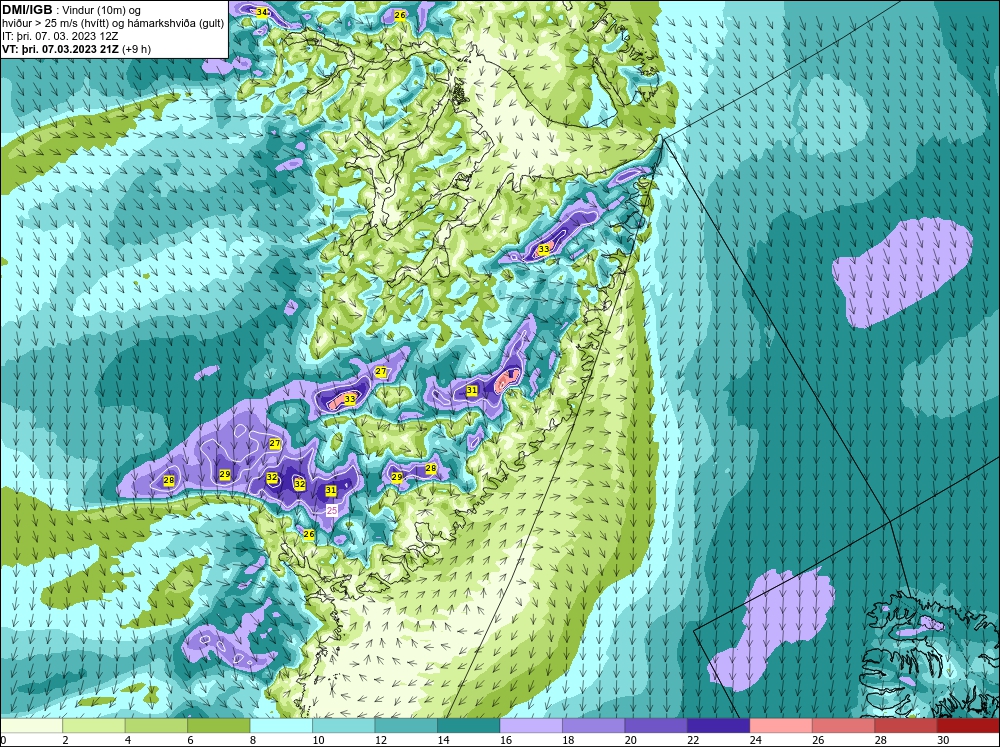Pick the 16–18 m/s light lavender legend swatch
1000x747 pixels.
pyautogui.click(x=531, y=726)
